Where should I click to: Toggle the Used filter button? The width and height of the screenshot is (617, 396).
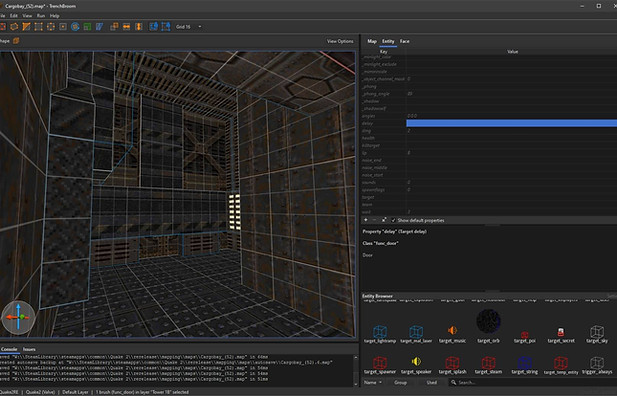pos(432,383)
